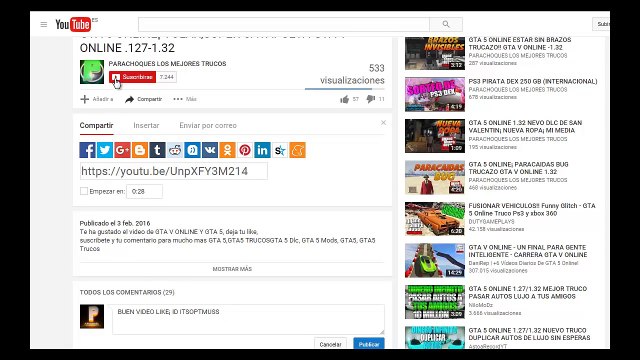640x360 pixels.
Task: Open the YouTube hamburger guide menu
Action: [x=44, y=24]
